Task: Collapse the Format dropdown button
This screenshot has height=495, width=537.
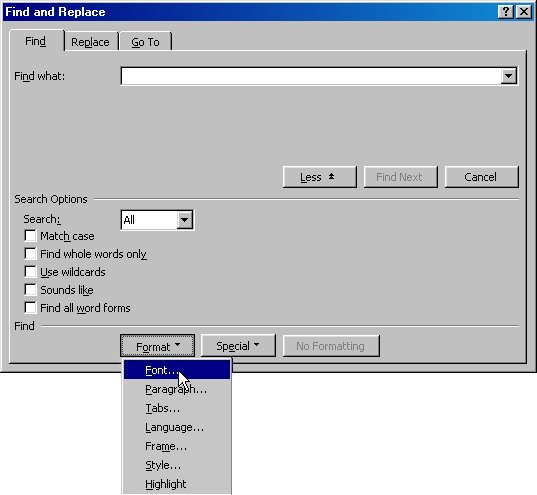Action: tap(158, 346)
